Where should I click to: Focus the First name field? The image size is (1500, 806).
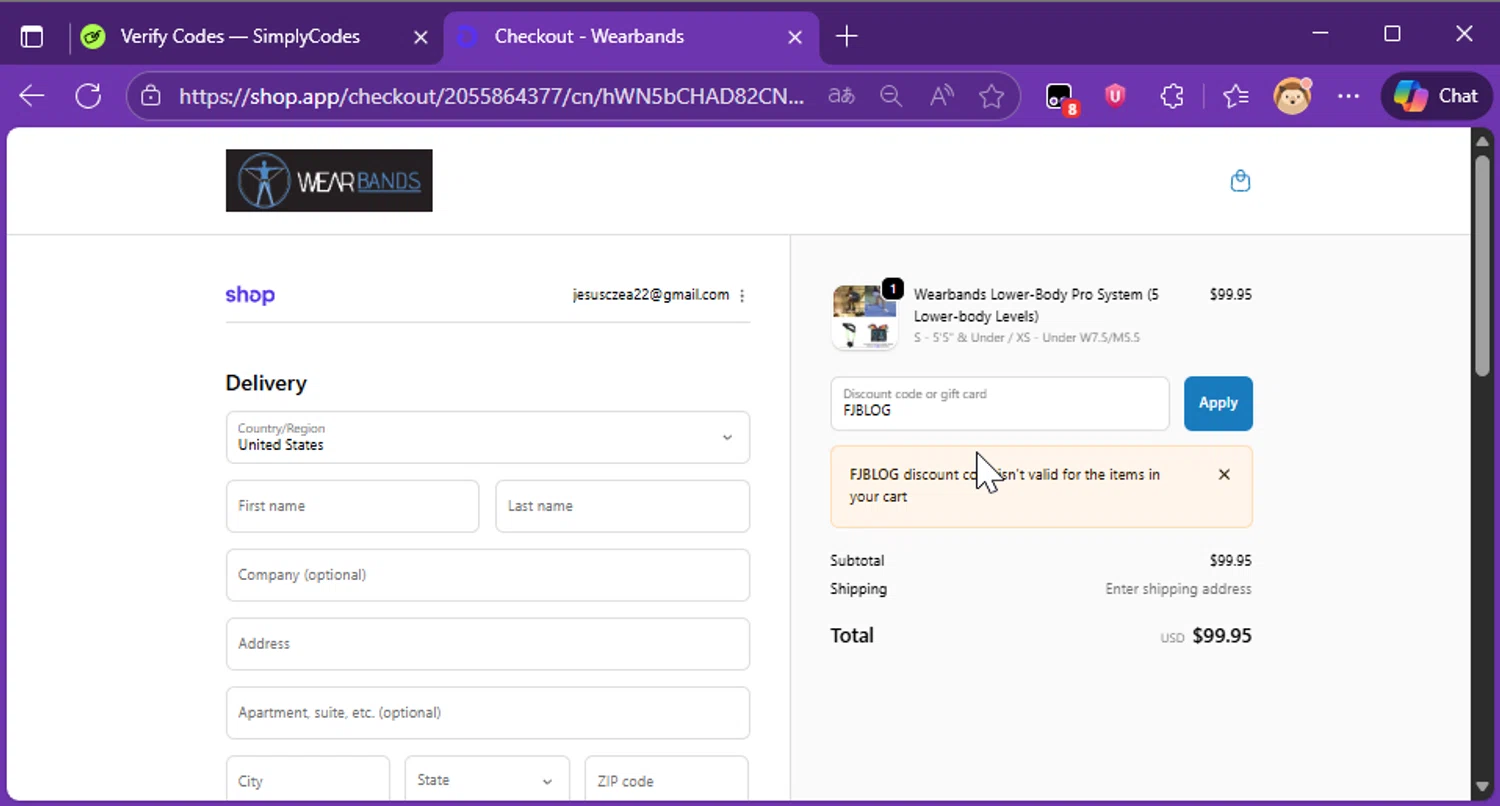pyautogui.click(x=353, y=506)
